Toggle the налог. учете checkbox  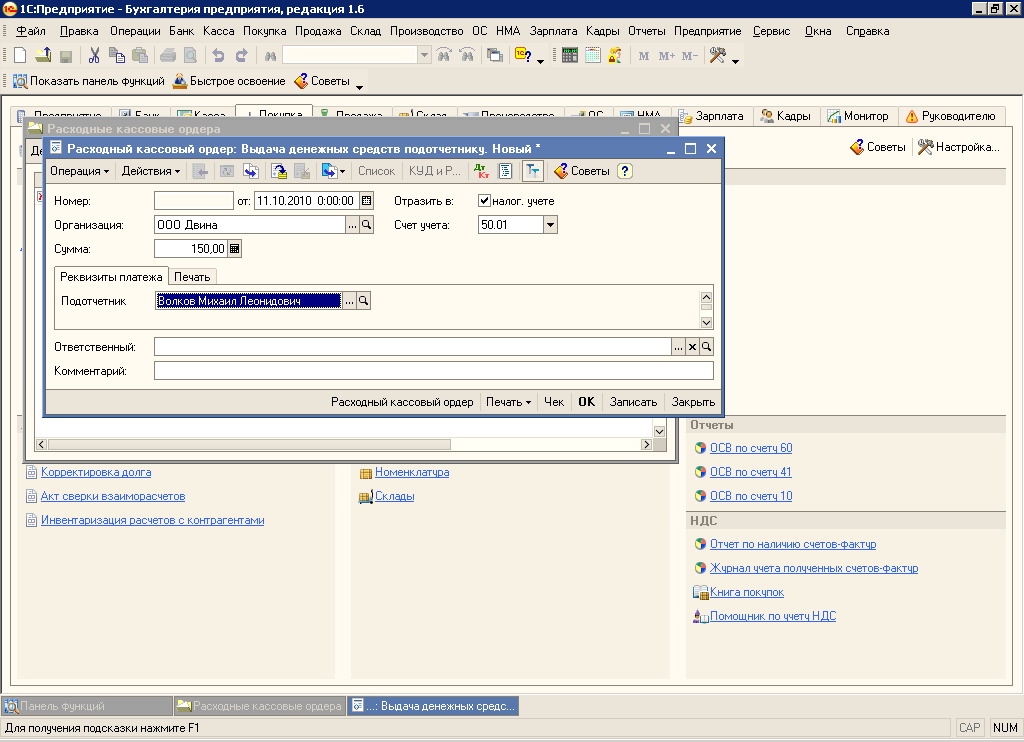tap(484, 201)
